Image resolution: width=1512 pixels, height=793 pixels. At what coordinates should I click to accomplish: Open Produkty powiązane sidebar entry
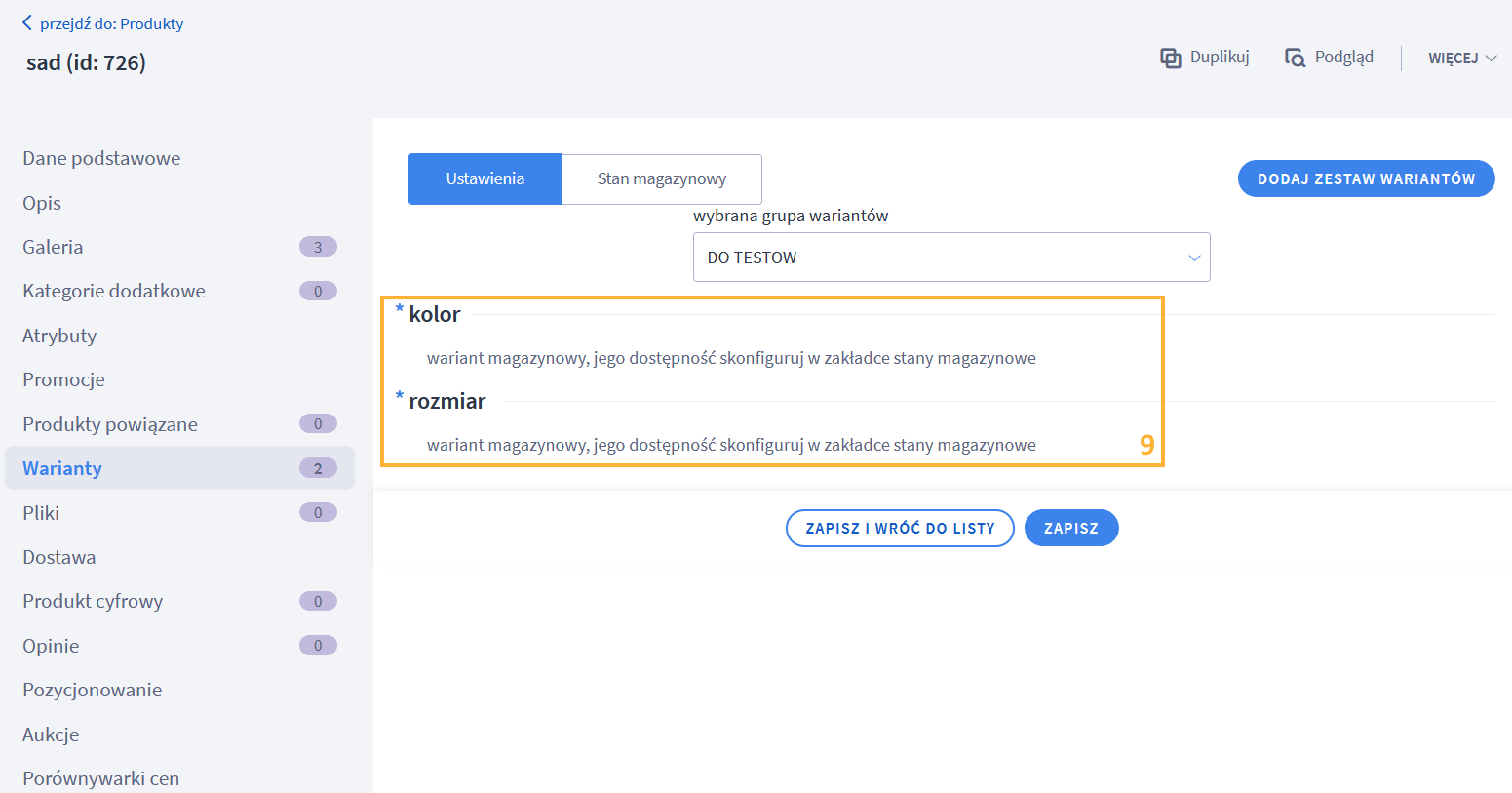(110, 424)
